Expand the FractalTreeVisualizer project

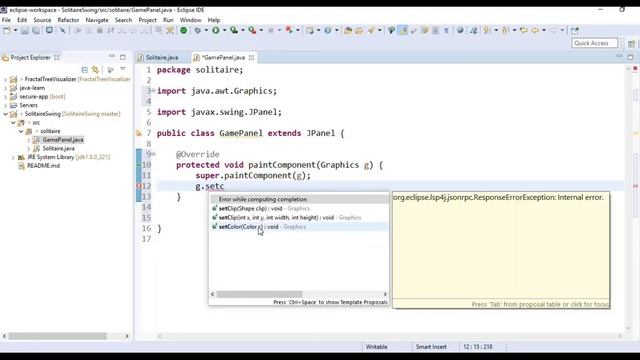(5, 79)
